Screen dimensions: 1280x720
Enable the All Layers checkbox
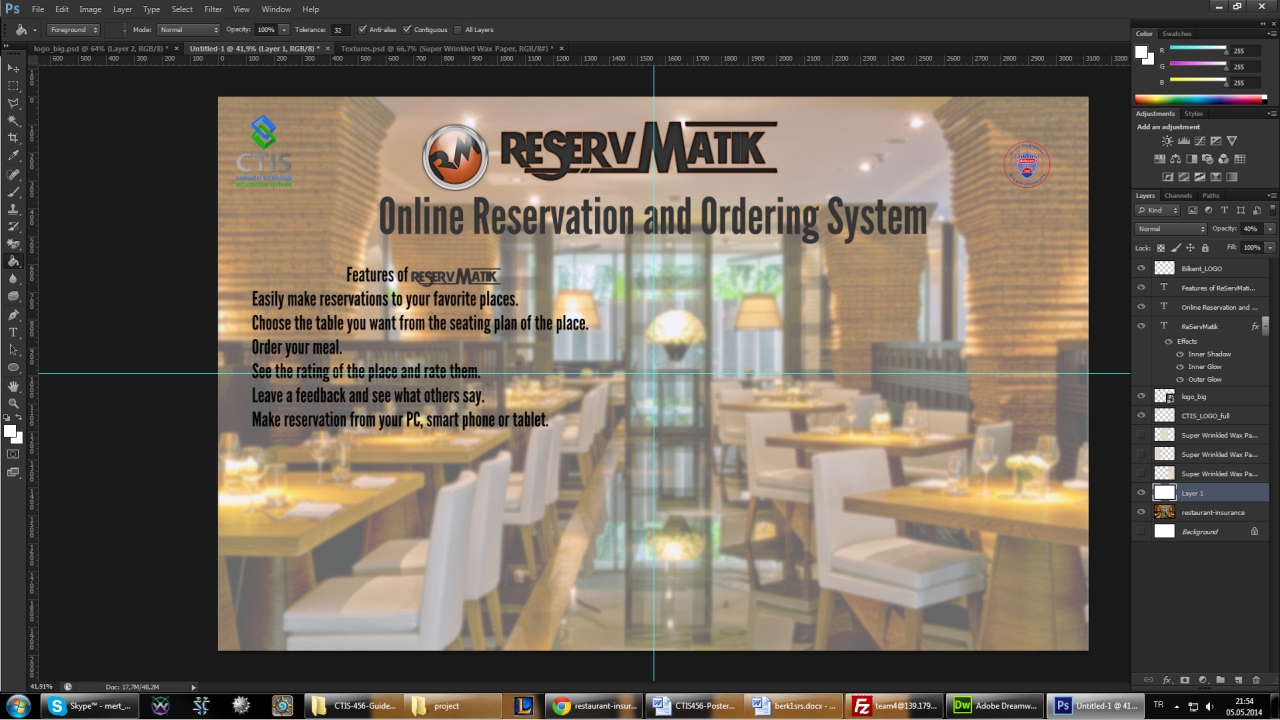pos(457,30)
